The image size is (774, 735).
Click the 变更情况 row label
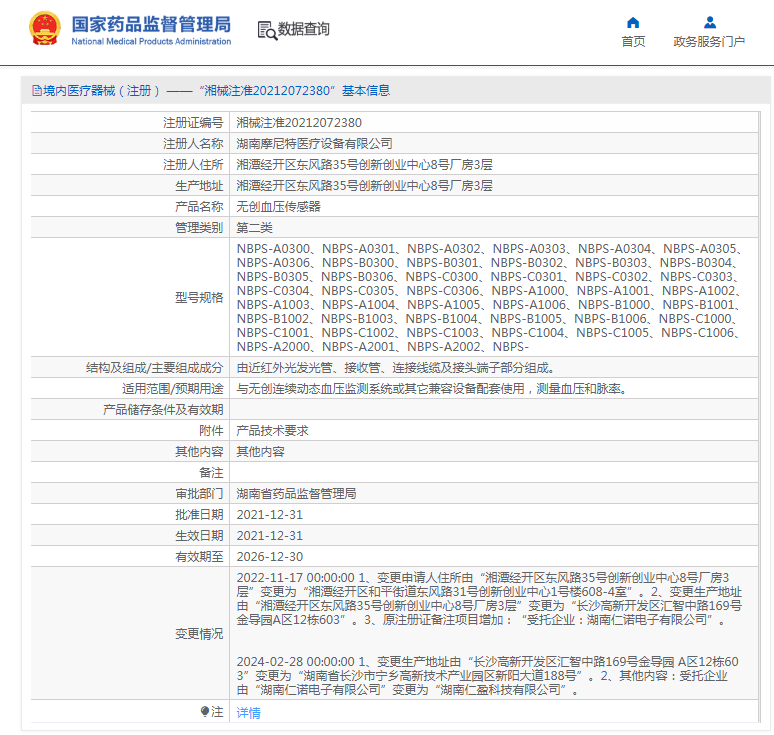[199, 633]
